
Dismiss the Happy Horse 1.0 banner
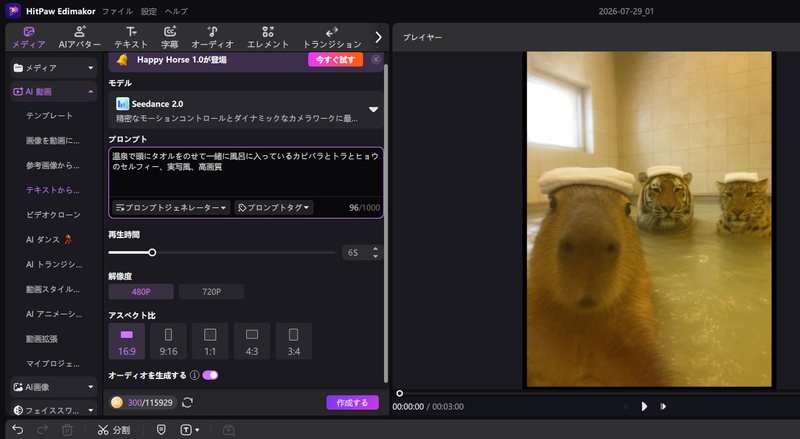pyautogui.click(x=376, y=59)
